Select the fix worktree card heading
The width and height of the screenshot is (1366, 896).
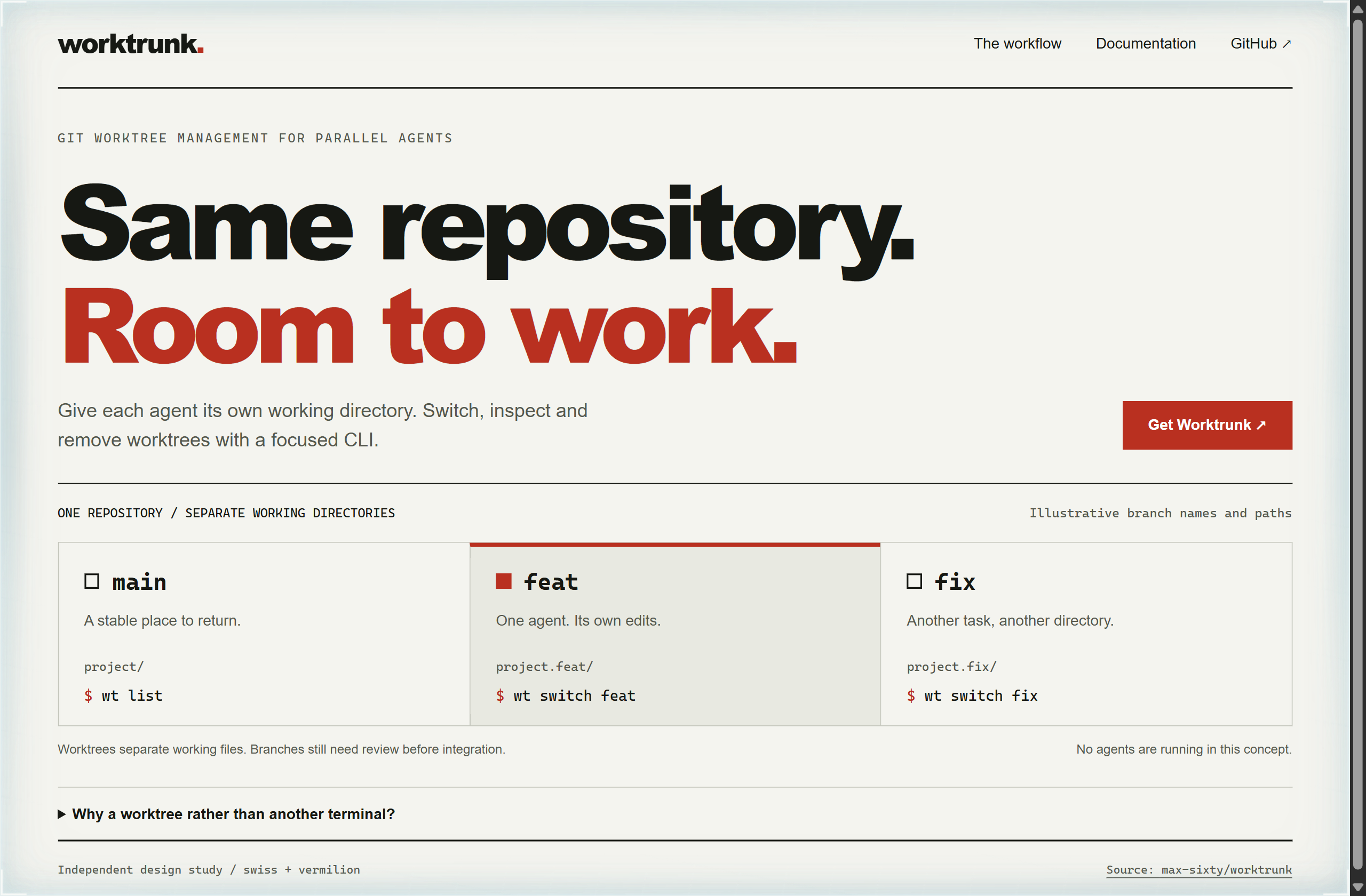click(955, 582)
